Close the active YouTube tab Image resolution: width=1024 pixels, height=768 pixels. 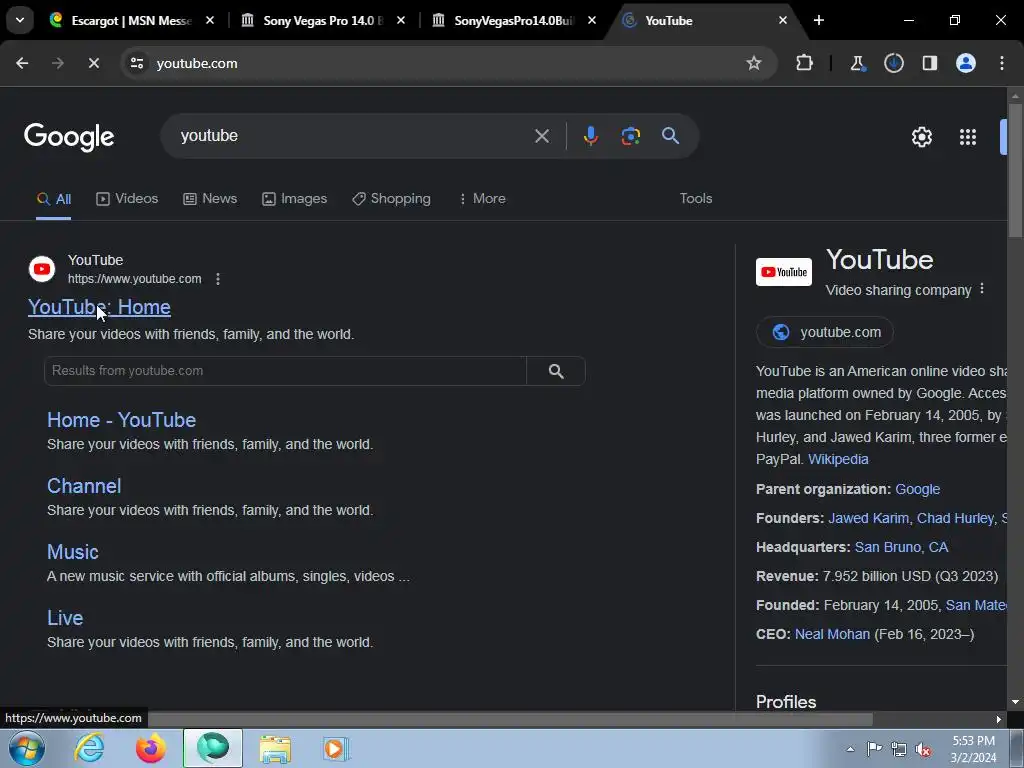pos(783,20)
